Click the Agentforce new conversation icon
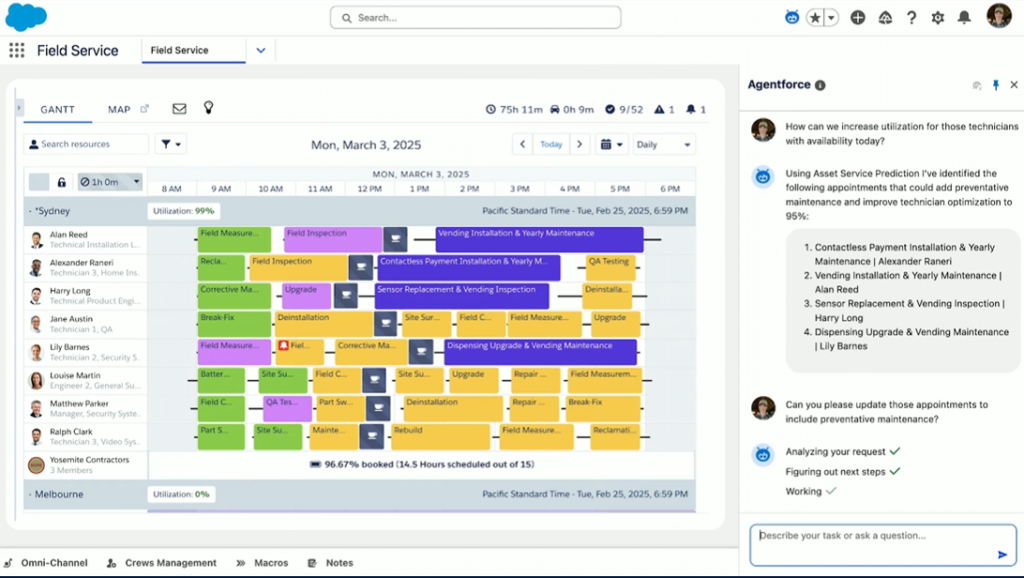The image size is (1024, 578). (977, 85)
